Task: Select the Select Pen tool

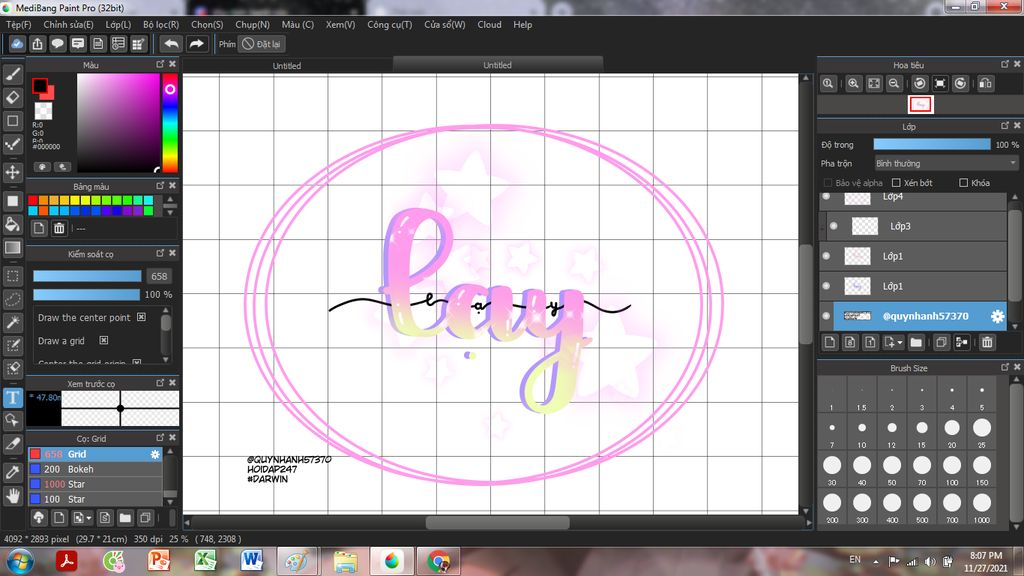Action: pyautogui.click(x=12, y=345)
